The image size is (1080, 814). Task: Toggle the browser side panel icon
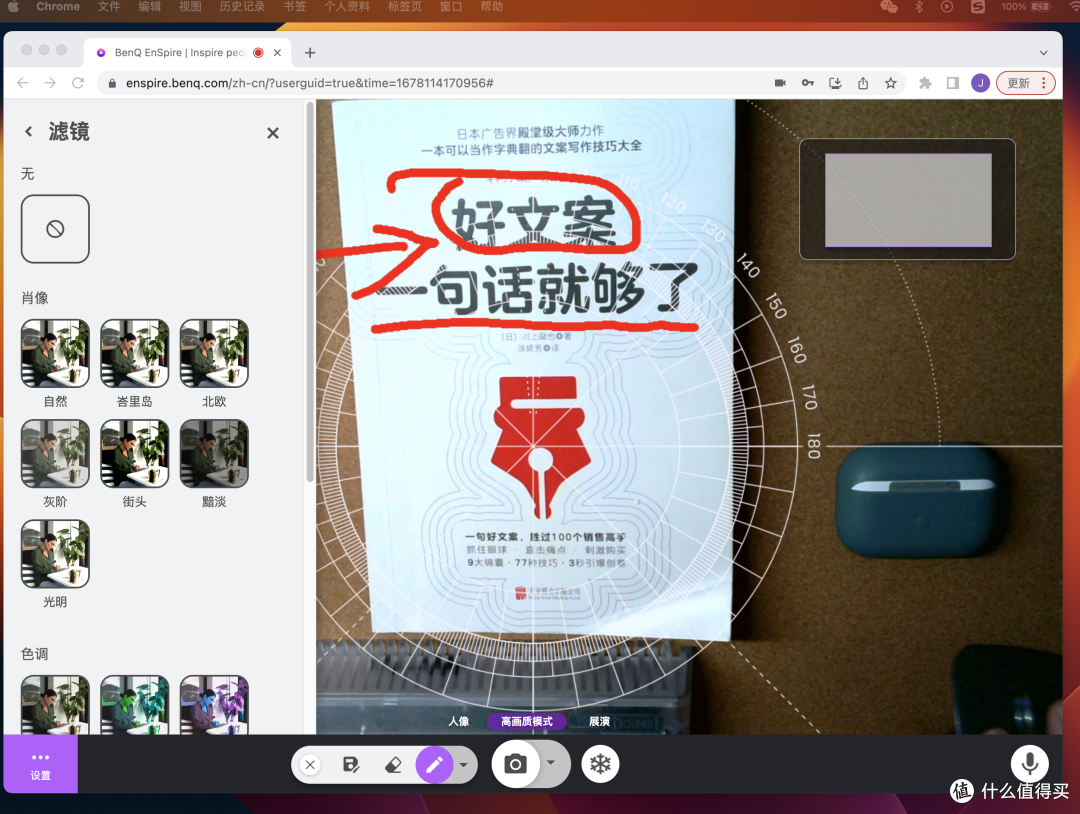pyautogui.click(x=953, y=83)
